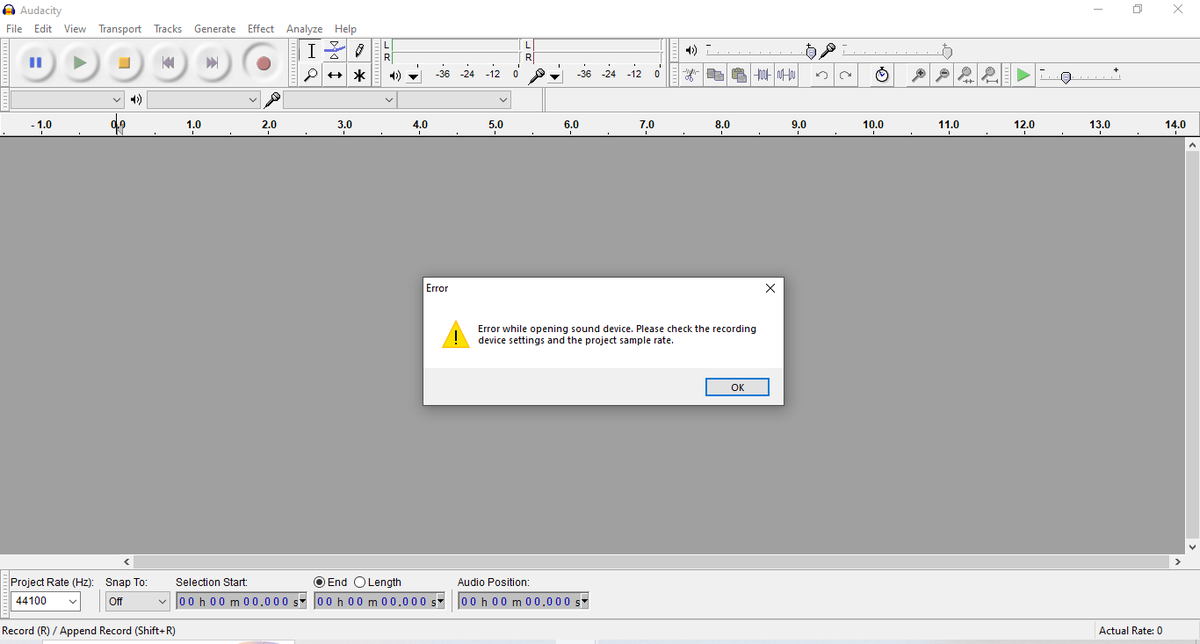Click the Sync-Lock Tracks clock icon
The image size is (1200, 644).
click(x=882, y=75)
